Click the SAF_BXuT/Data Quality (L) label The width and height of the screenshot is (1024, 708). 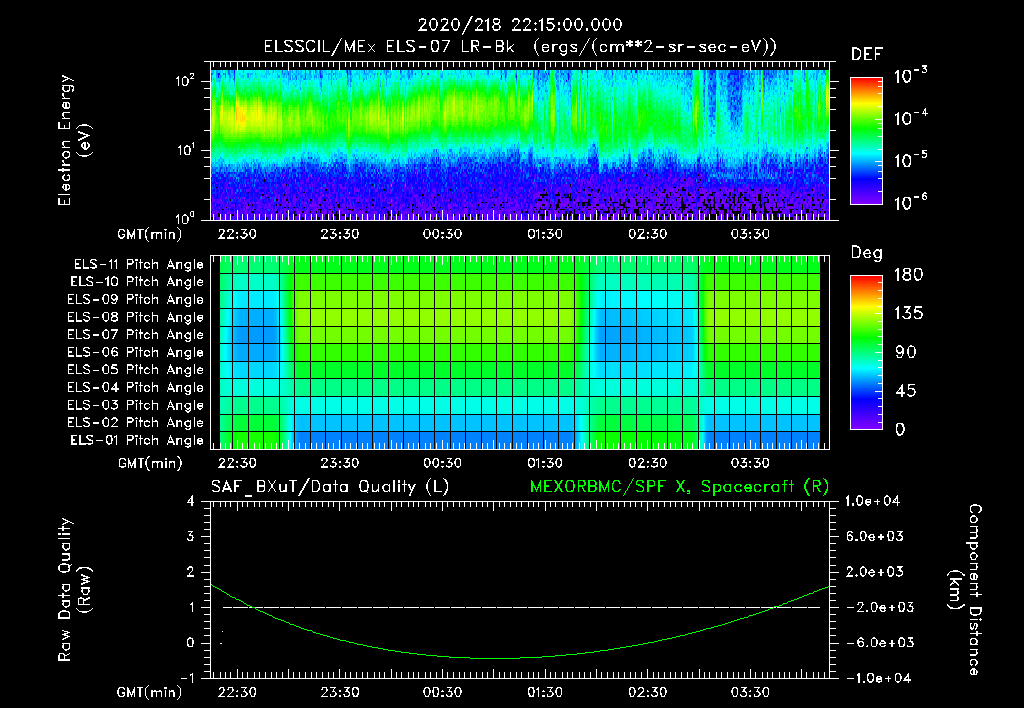click(330, 487)
